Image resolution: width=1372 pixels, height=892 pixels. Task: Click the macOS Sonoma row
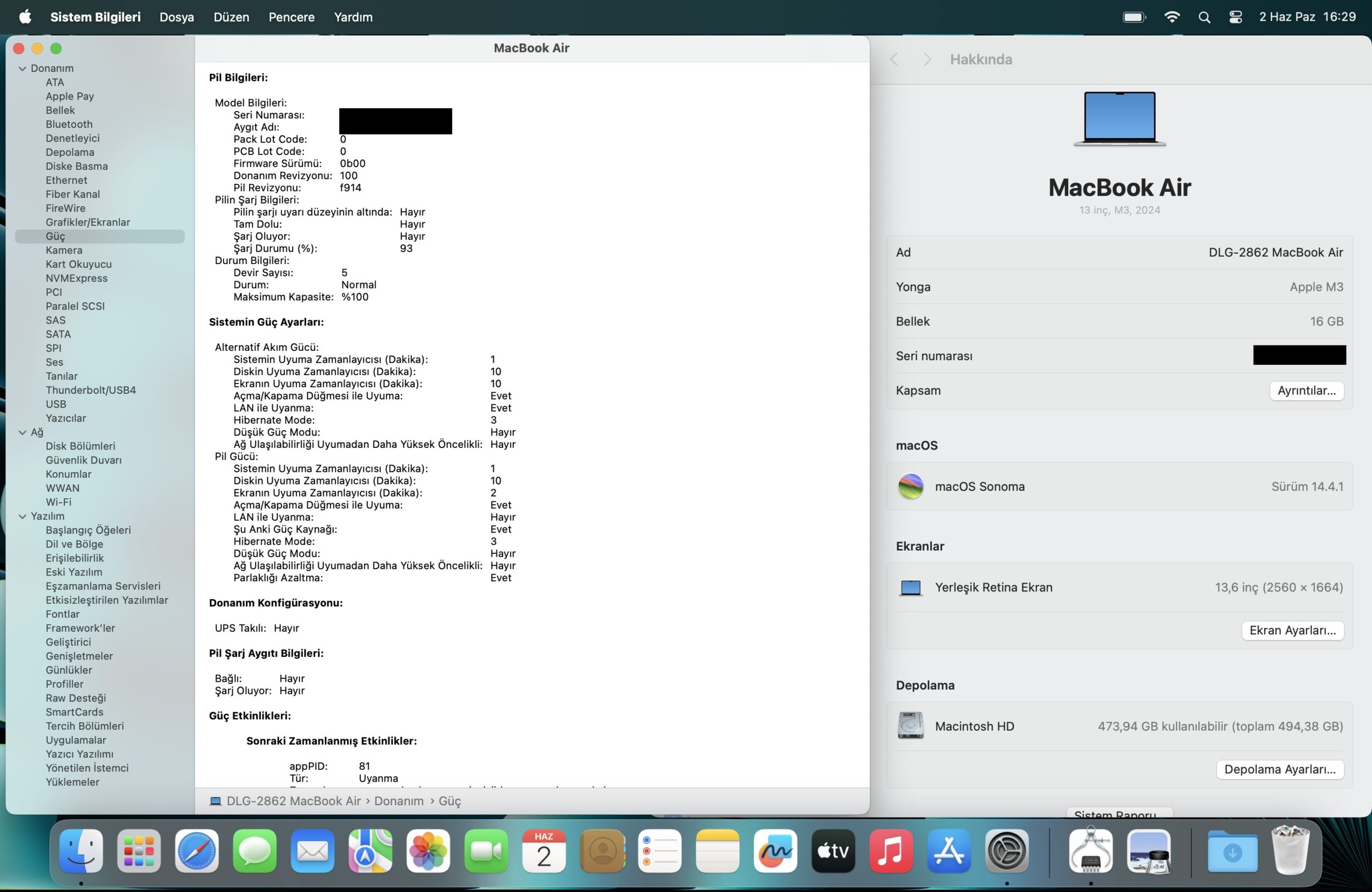pos(1120,486)
